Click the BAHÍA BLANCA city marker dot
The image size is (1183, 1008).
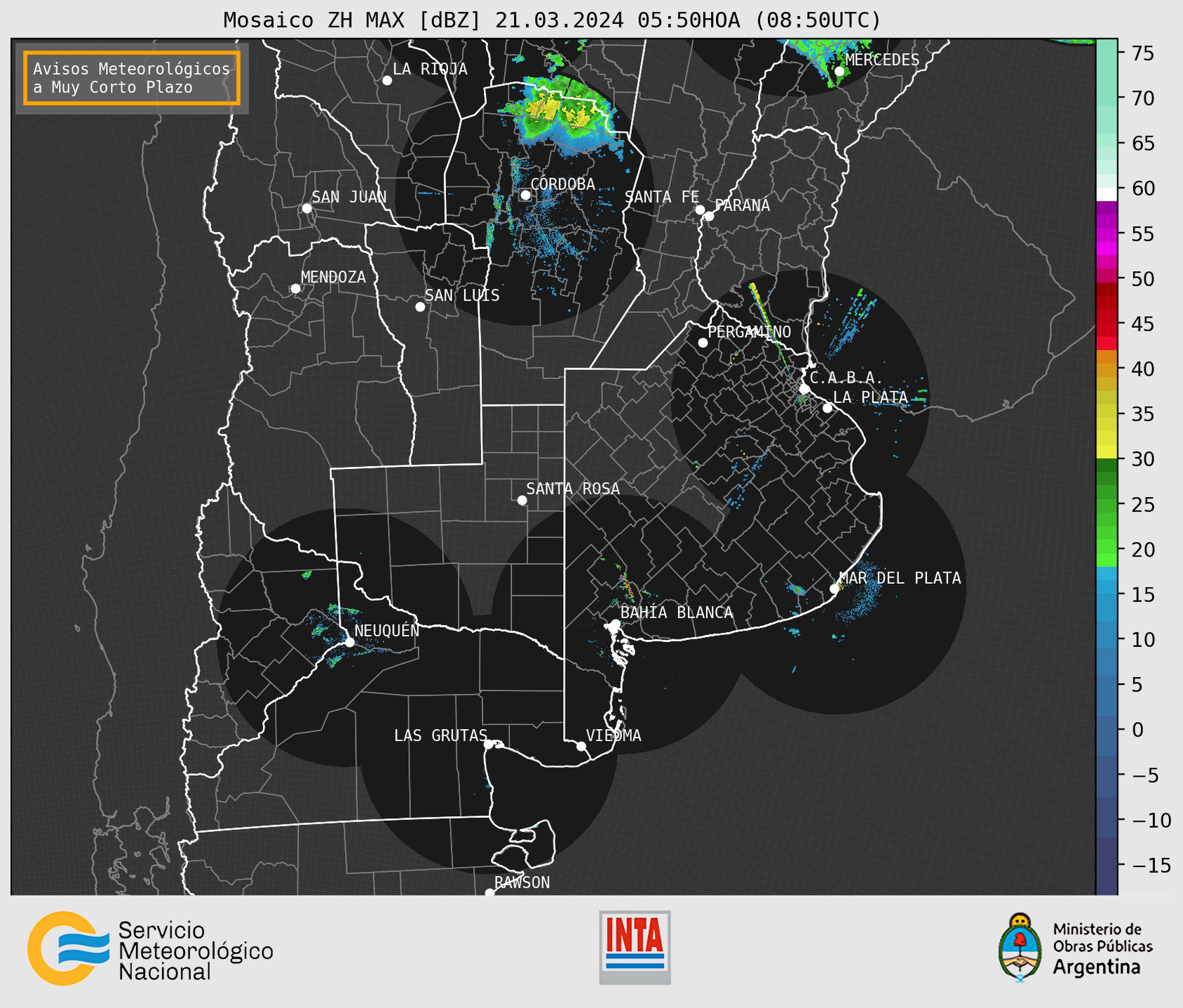[615, 624]
